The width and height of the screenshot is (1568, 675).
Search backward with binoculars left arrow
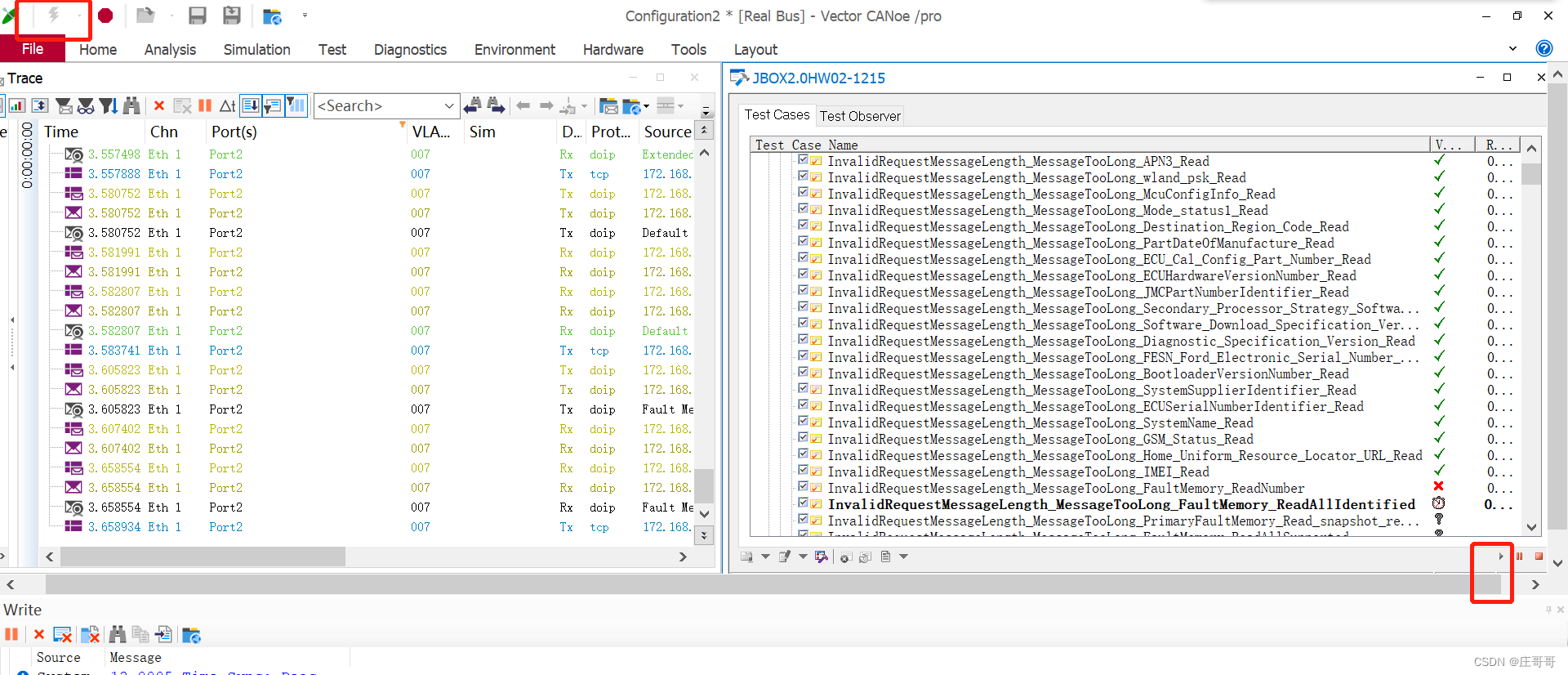point(472,105)
